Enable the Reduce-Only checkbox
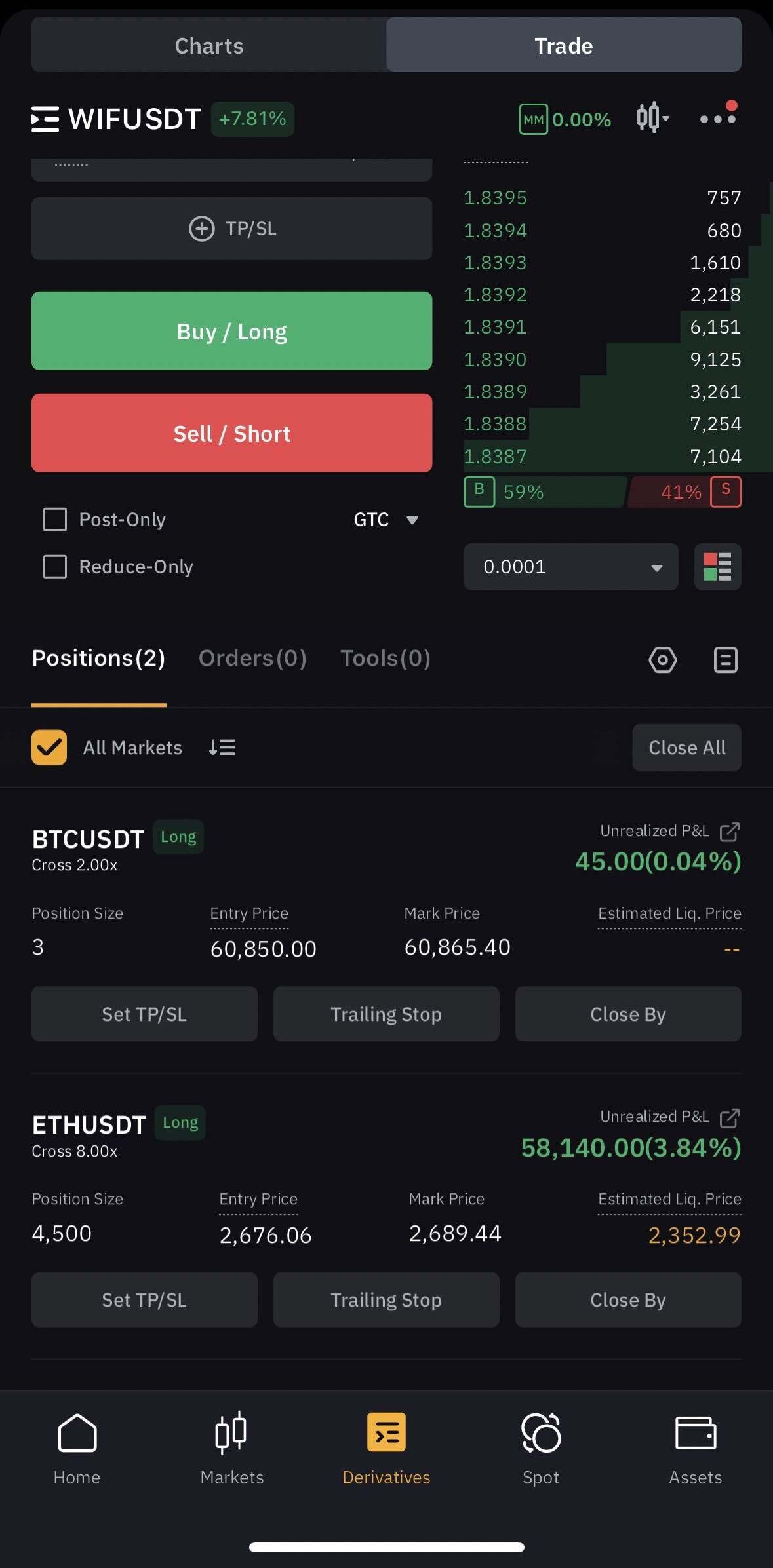The height and width of the screenshot is (1568, 773). coord(55,567)
